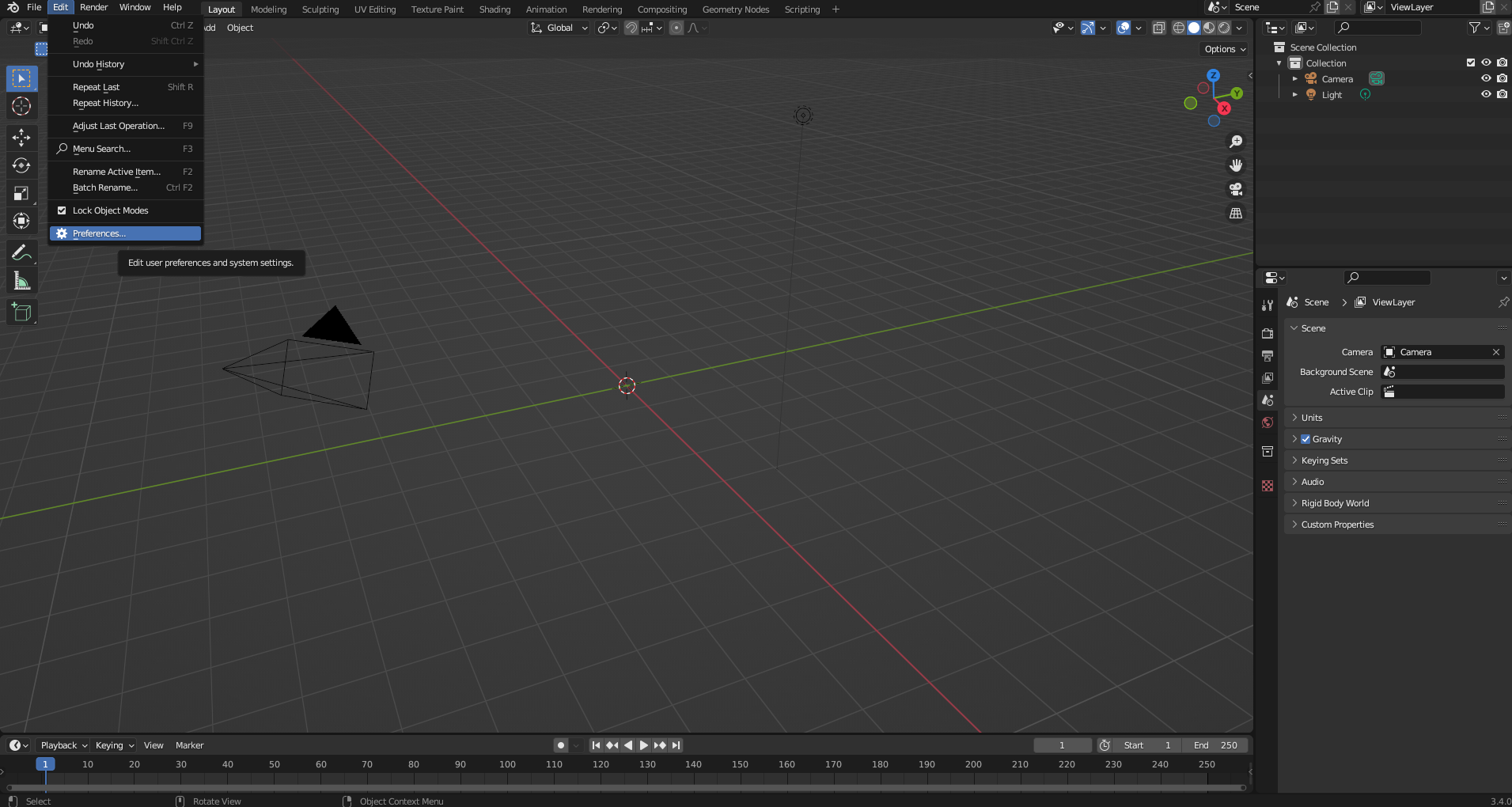The width and height of the screenshot is (1512, 807).
Task: Select the 3D Cursor tool
Action: (21, 106)
